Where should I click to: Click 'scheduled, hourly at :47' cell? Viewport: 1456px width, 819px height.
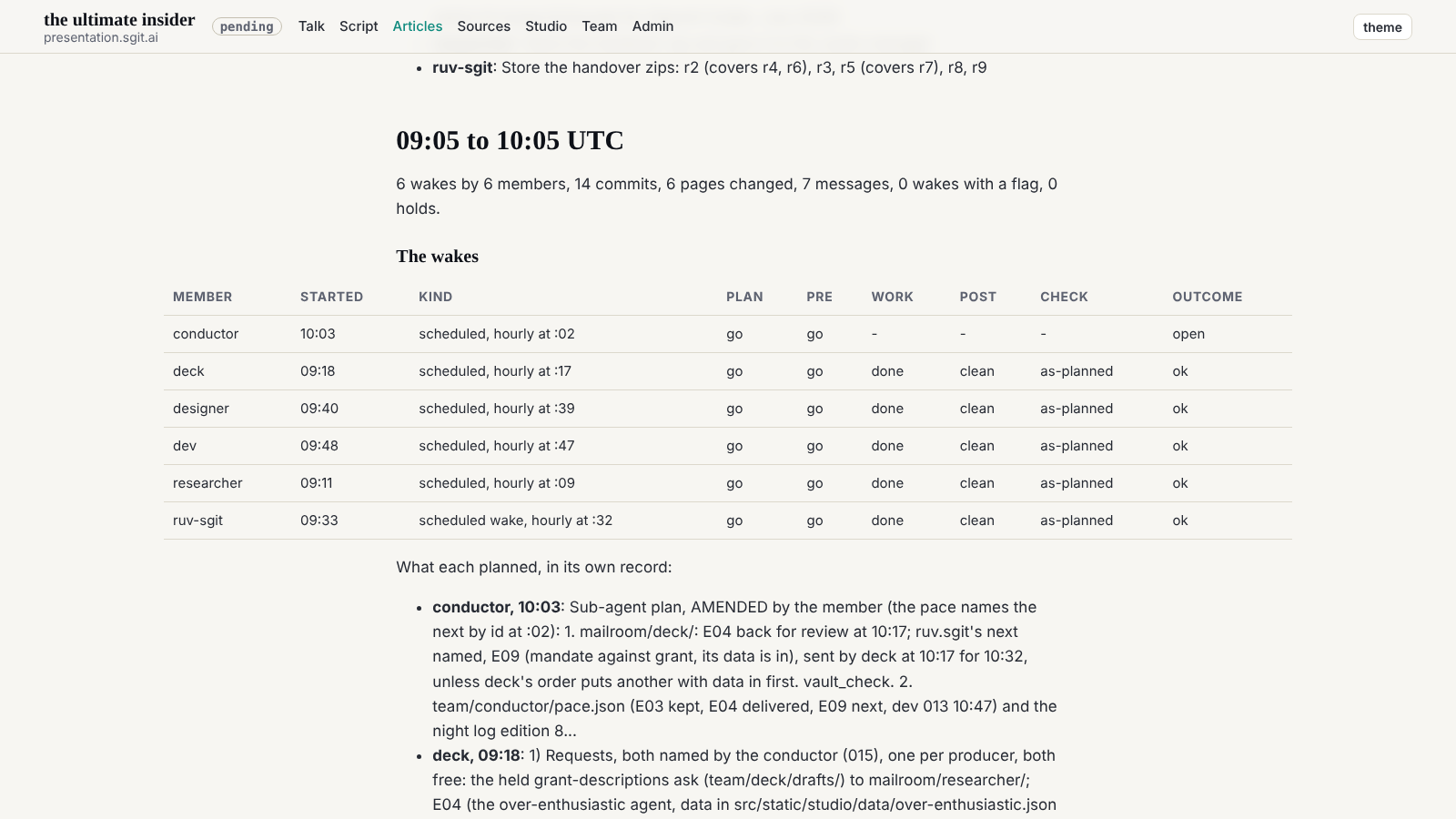(497, 446)
